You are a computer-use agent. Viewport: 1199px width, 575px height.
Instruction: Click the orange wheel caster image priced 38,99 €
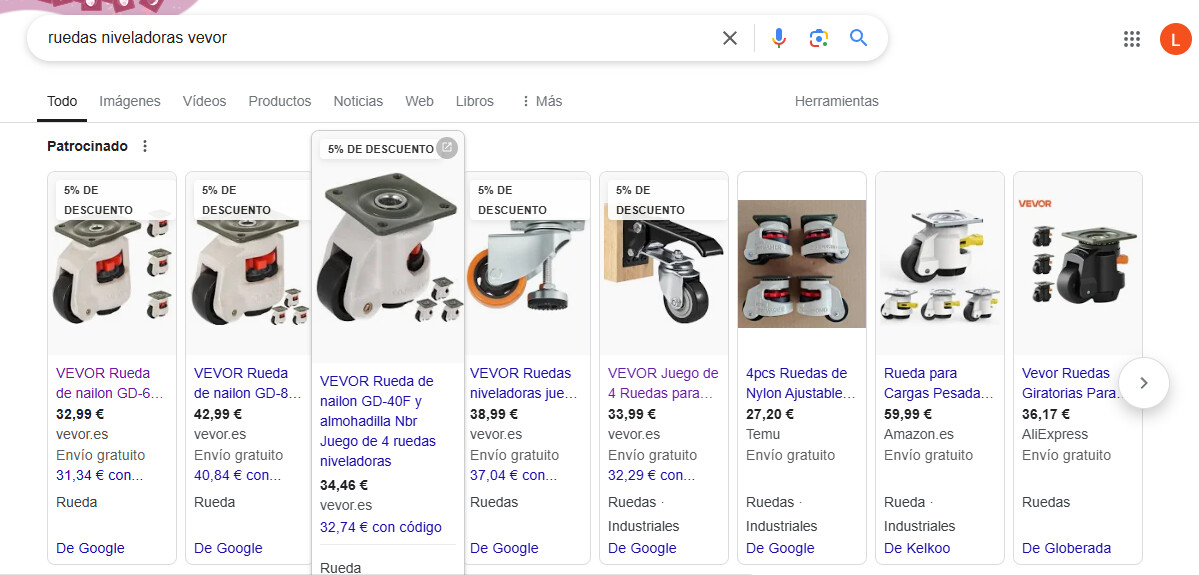[526, 264]
